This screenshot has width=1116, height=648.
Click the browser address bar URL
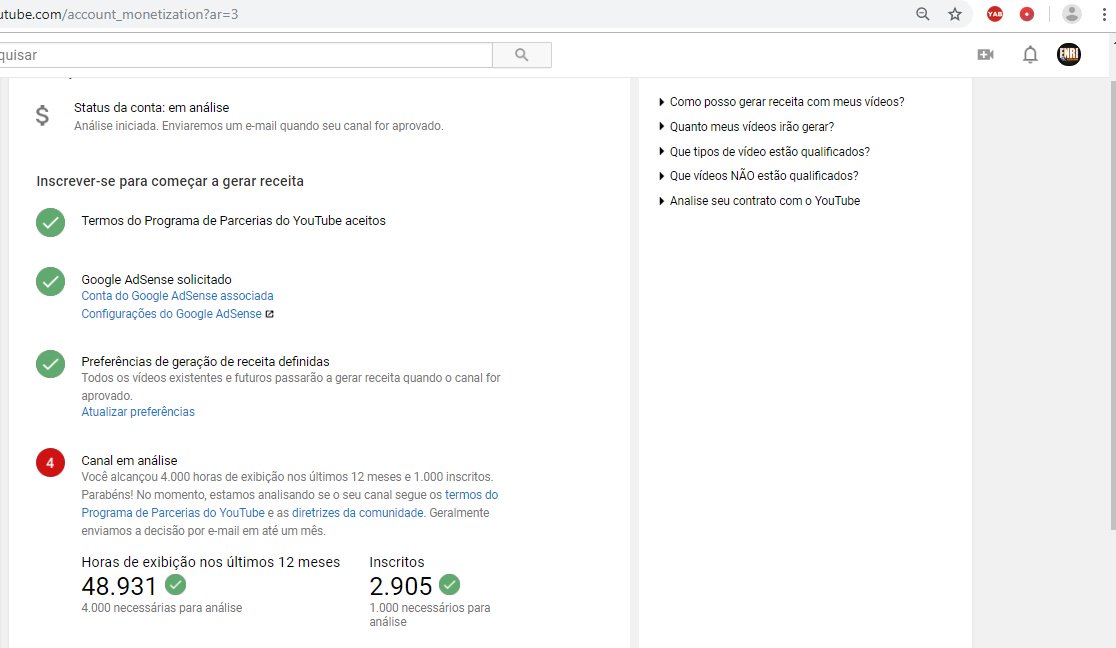tap(120, 14)
